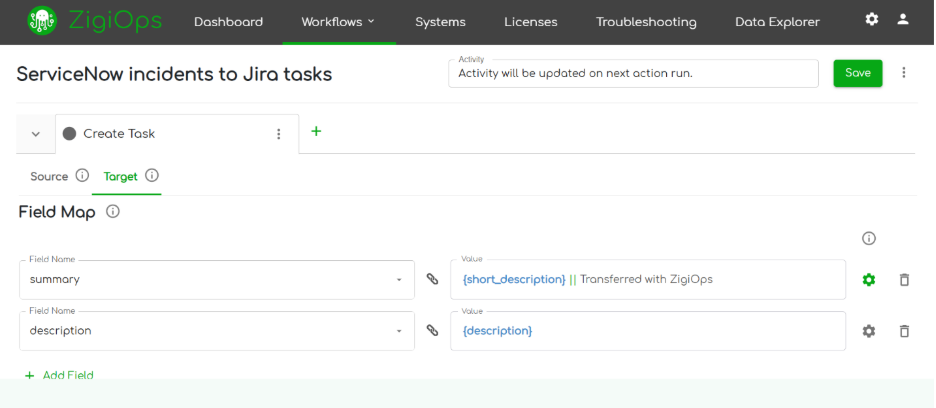Go to the Dashboard page
936x408 pixels.
click(229, 22)
